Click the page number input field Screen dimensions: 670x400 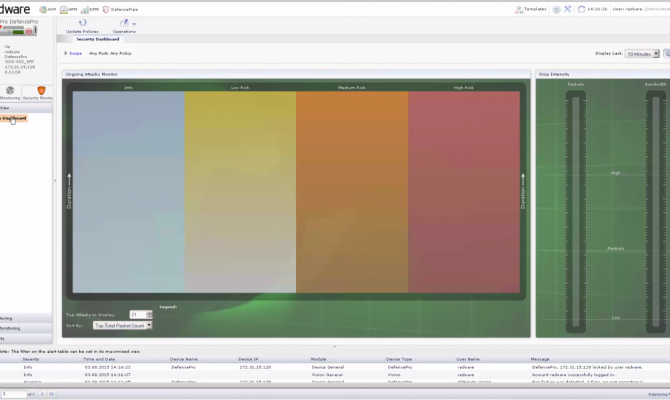pos(13,394)
